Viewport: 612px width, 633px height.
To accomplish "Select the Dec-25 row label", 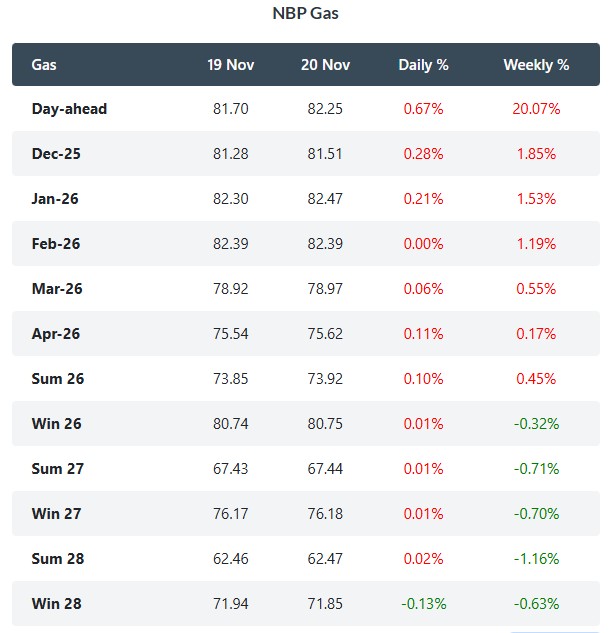I will click(58, 154).
